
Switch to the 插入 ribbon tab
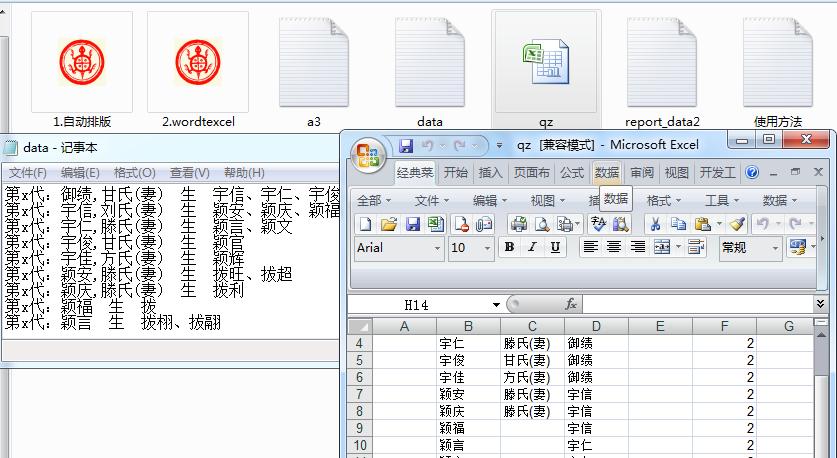(491, 172)
